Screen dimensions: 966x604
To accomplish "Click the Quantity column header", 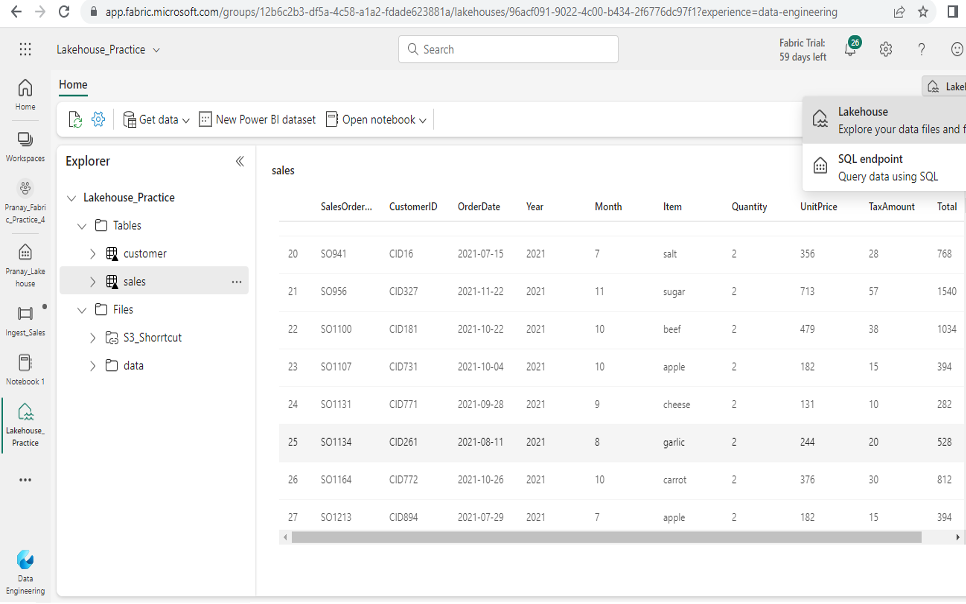I will click(749, 207).
